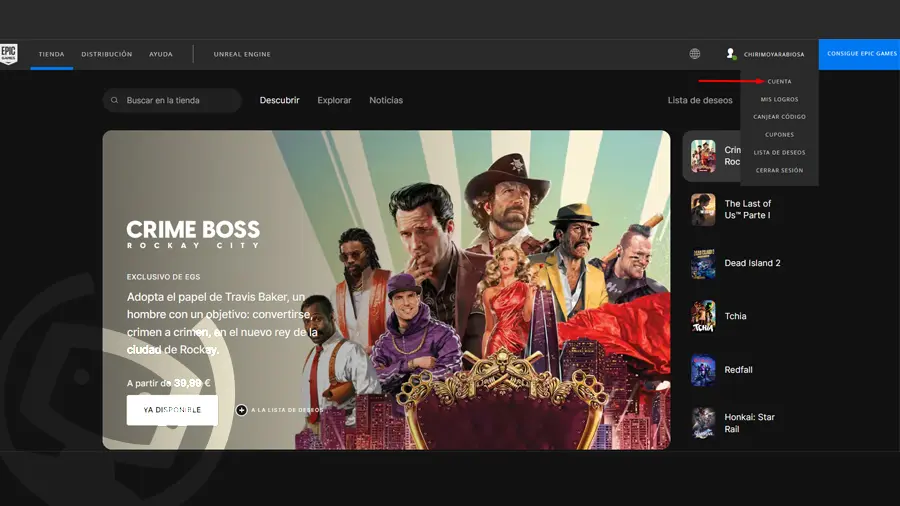Click the plus icon for wishlist
This screenshot has width=900, height=506.
tap(242, 410)
